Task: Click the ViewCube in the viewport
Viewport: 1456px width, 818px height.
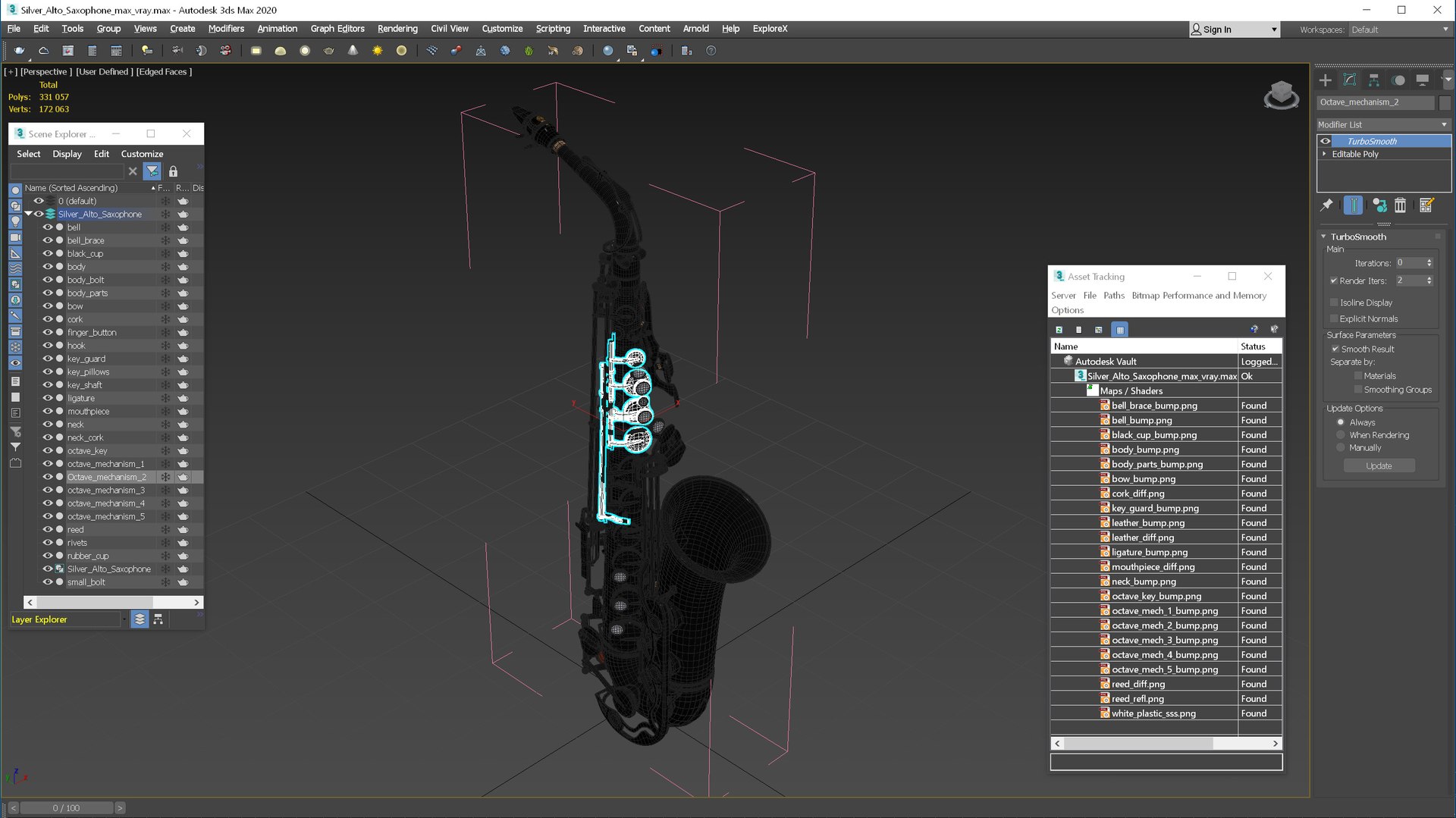Action: pyautogui.click(x=1281, y=96)
